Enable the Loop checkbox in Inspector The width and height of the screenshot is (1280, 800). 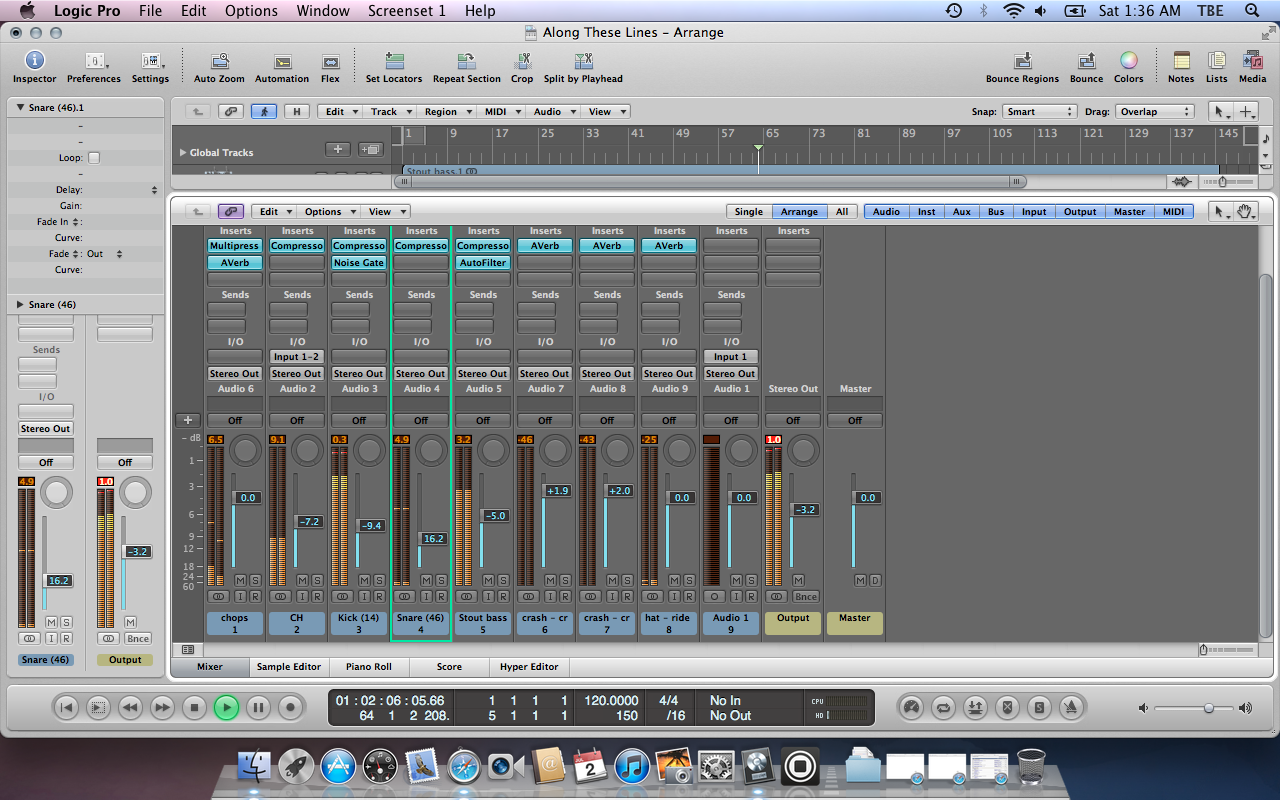point(94,158)
